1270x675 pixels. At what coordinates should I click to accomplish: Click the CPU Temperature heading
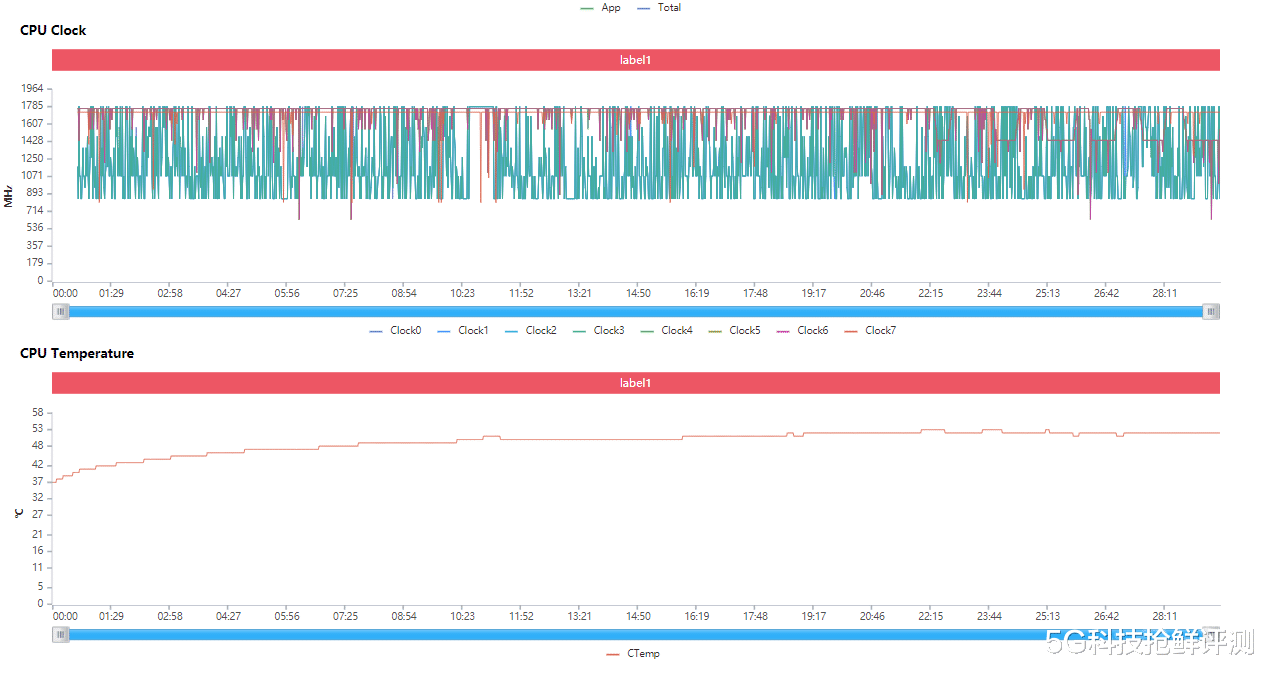[x=77, y=353]
